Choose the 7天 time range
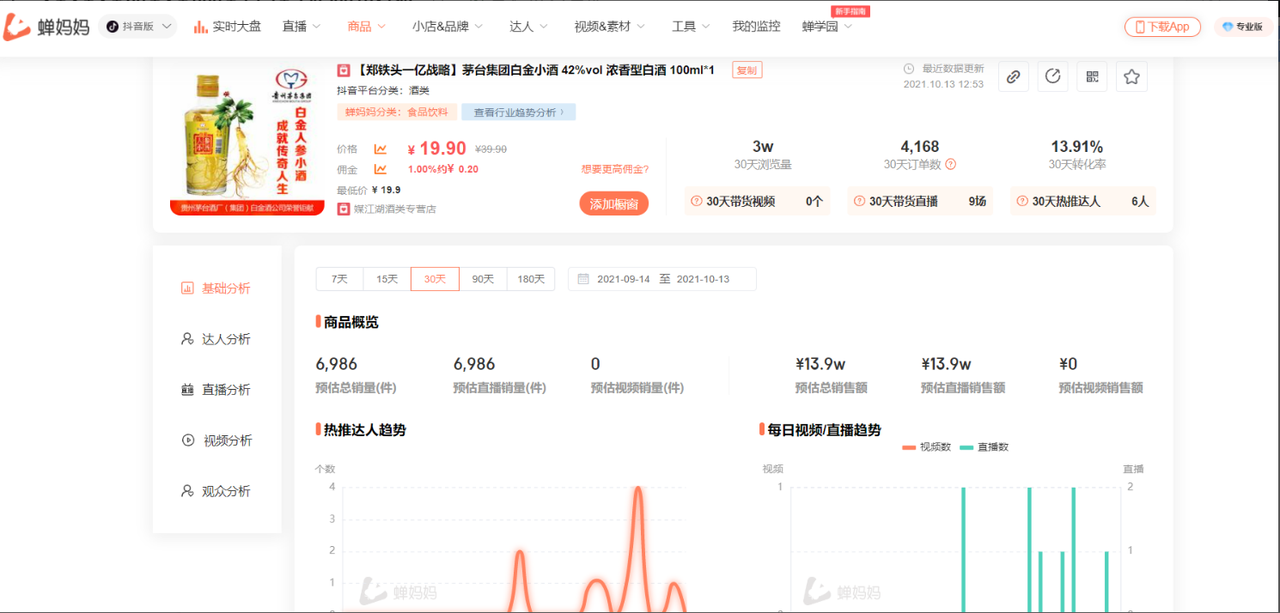 pos(340,279)
